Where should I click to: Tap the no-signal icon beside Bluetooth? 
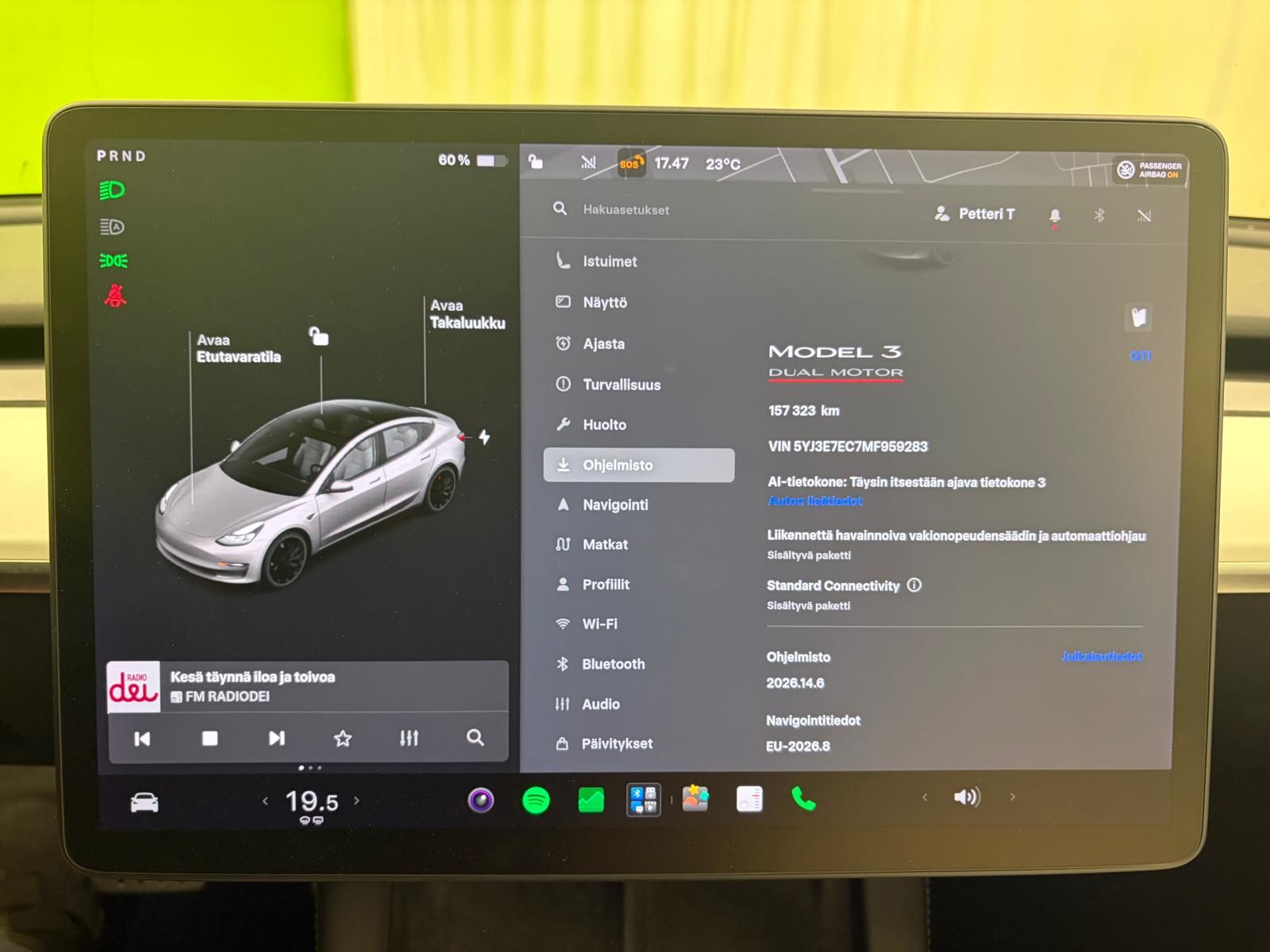pos(1144,215)
